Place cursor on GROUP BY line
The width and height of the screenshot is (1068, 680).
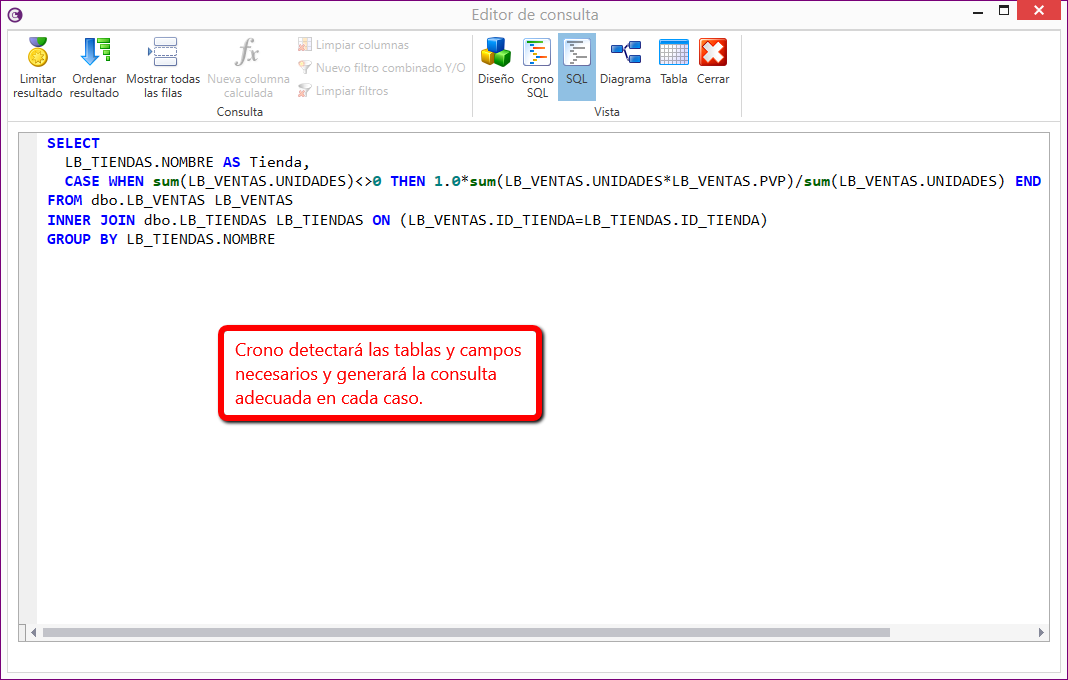click(160, 239)
